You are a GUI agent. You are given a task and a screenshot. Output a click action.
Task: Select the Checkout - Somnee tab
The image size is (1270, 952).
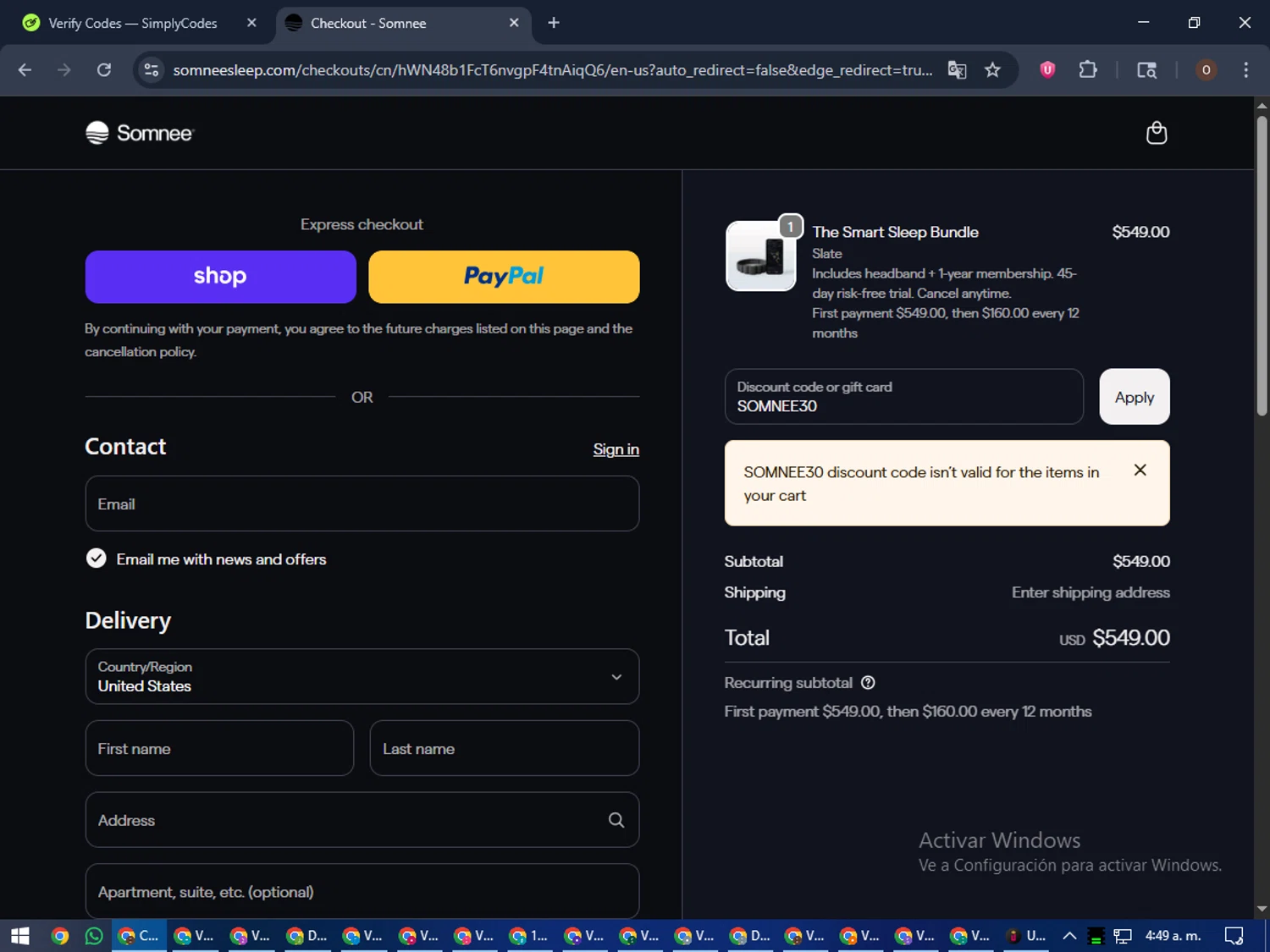coord(403,23)
